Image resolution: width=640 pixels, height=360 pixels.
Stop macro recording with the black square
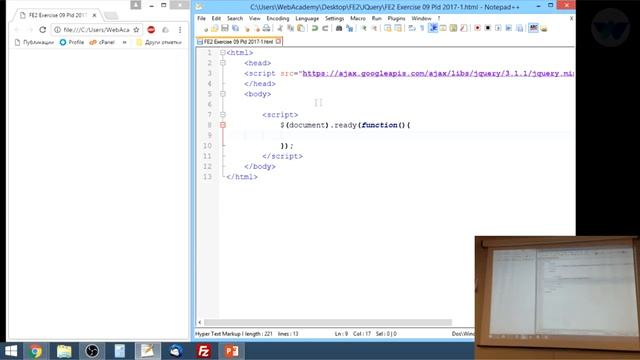(x=488, y=28)
